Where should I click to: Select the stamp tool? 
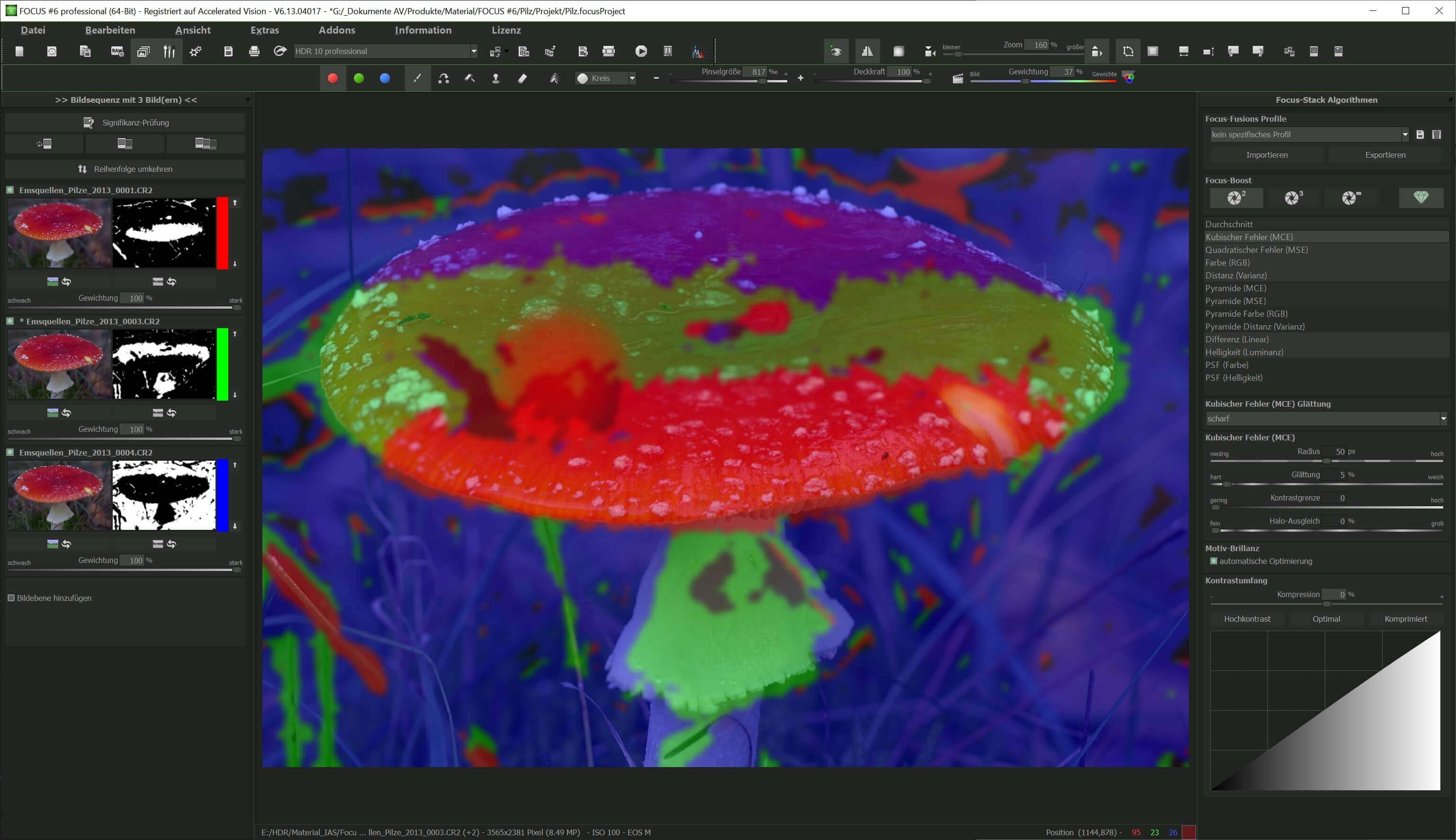click(x=496, y=79)
